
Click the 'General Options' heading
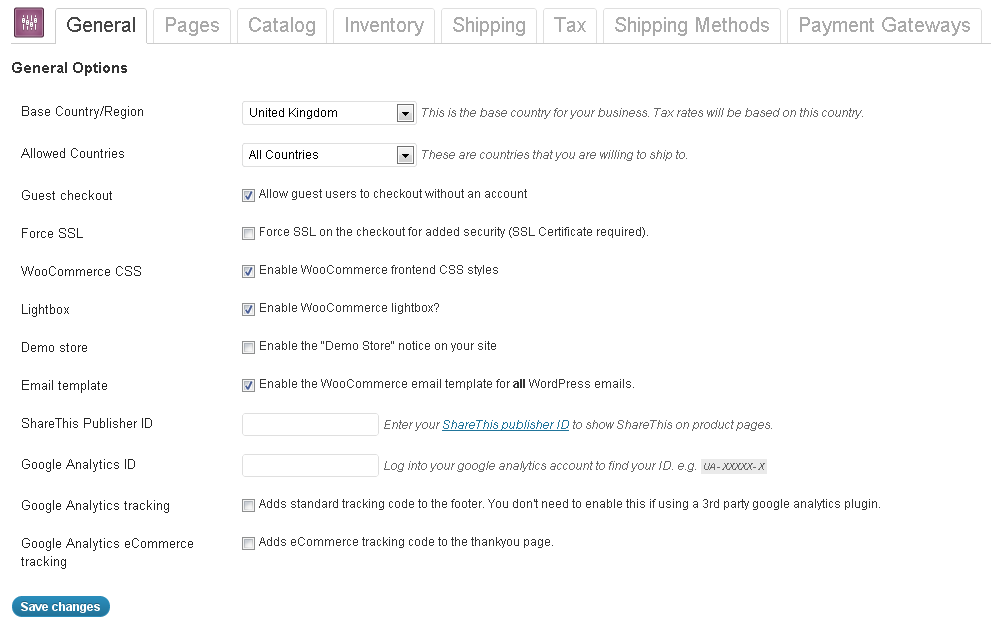70,68
